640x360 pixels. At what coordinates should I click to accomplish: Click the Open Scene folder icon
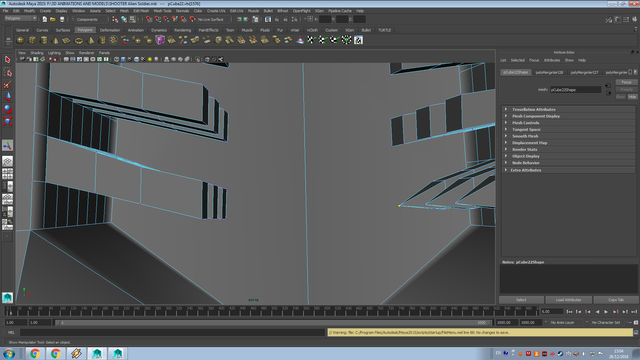point(53,19)
